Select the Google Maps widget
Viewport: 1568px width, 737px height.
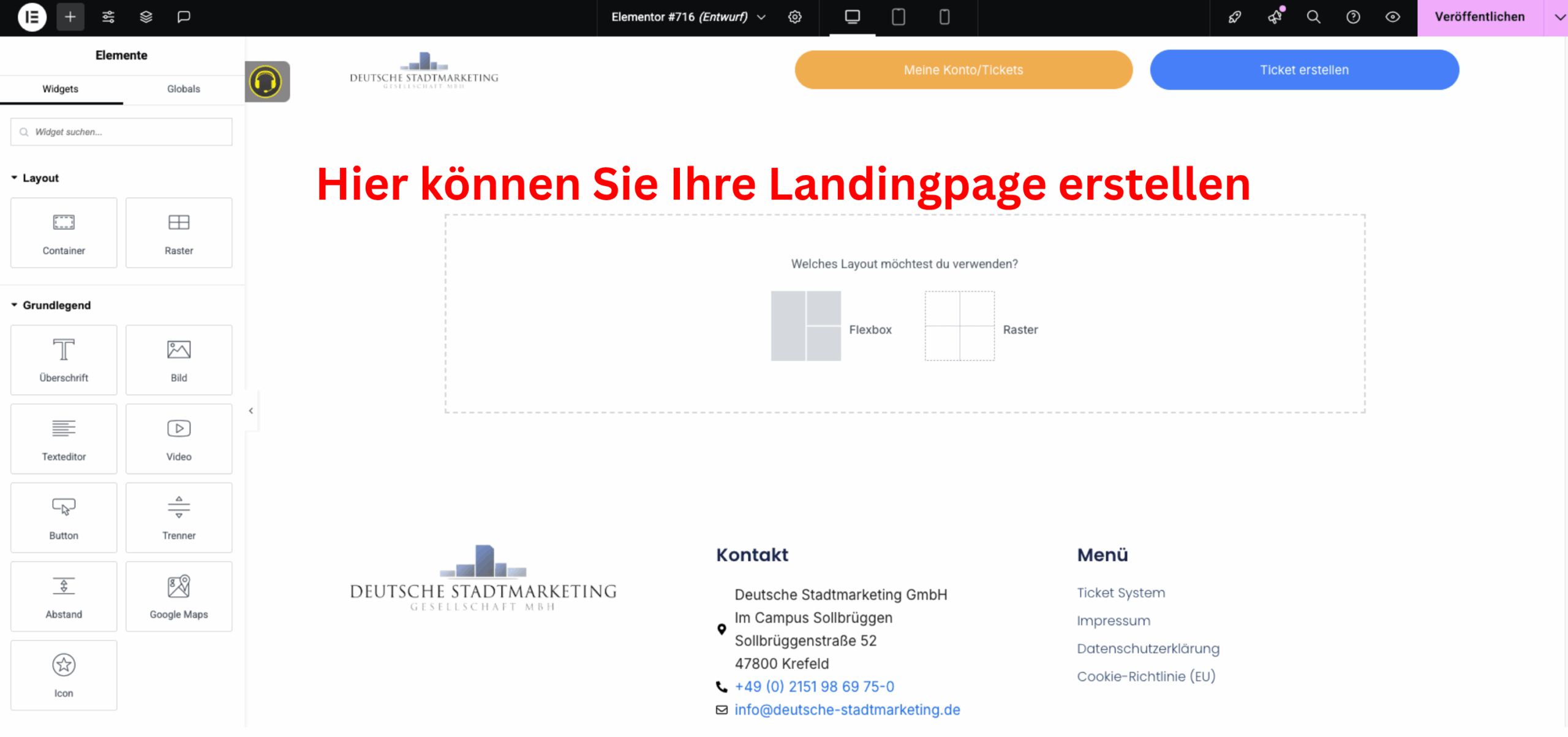pyautogui.click(x=178, y=596)
